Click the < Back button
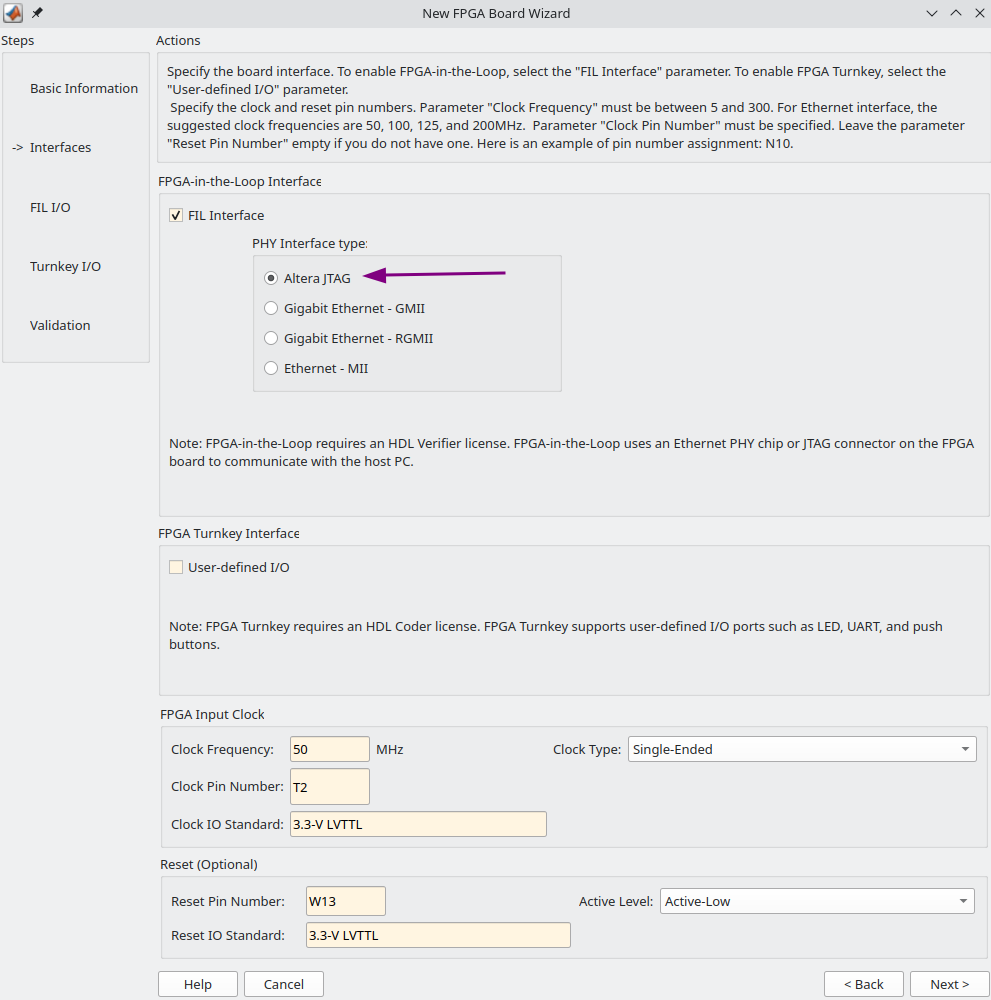 (x=863, y=984)
